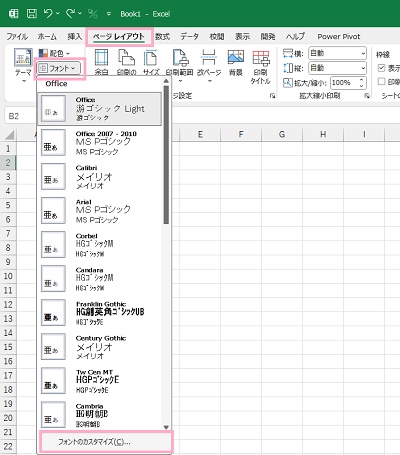Open the 縦 height dropdown set to 自動
This screenshot has height=455, width=400.
tap(337, 68)
